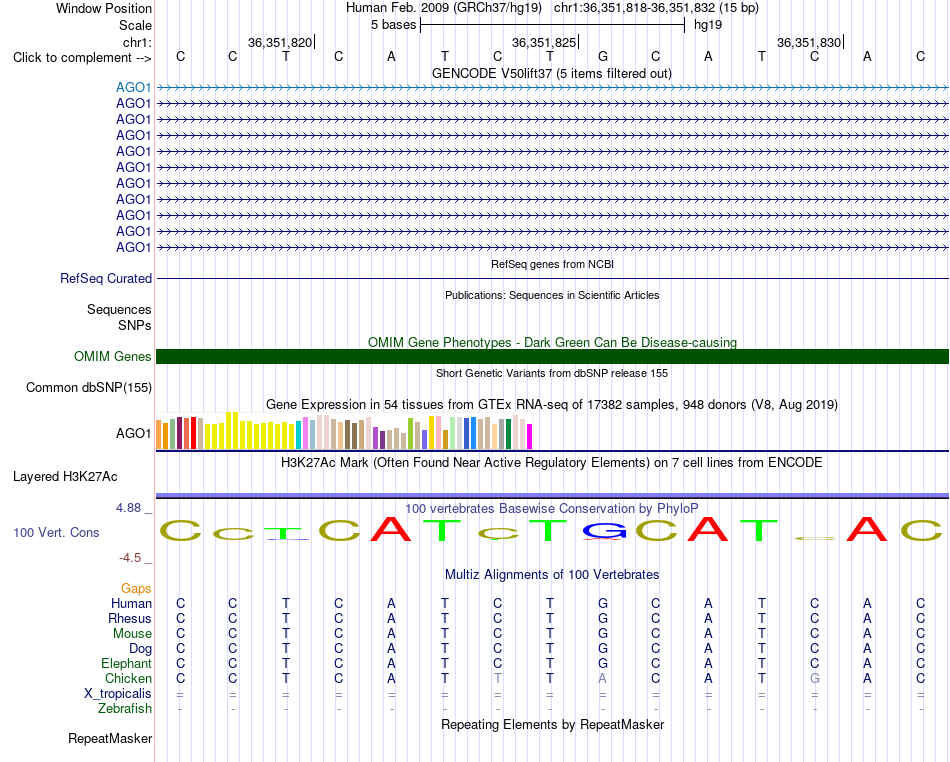Select the Elephant species label

click(x=126, y=664)
